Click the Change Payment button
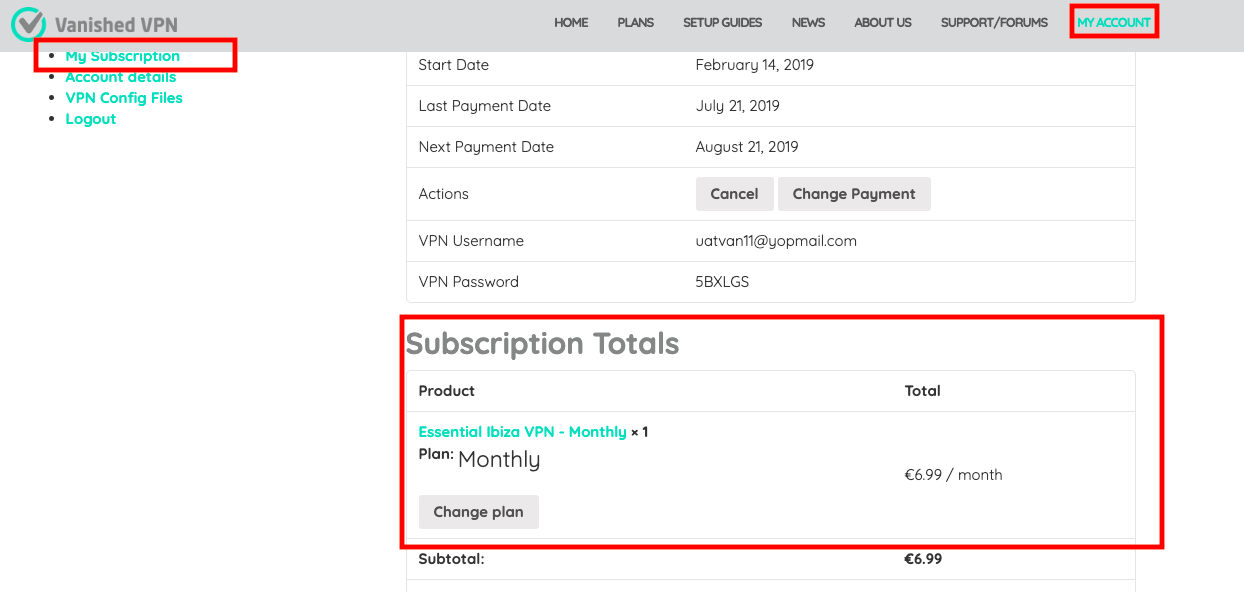This screenshot has width=1244, height=592. 854,194
